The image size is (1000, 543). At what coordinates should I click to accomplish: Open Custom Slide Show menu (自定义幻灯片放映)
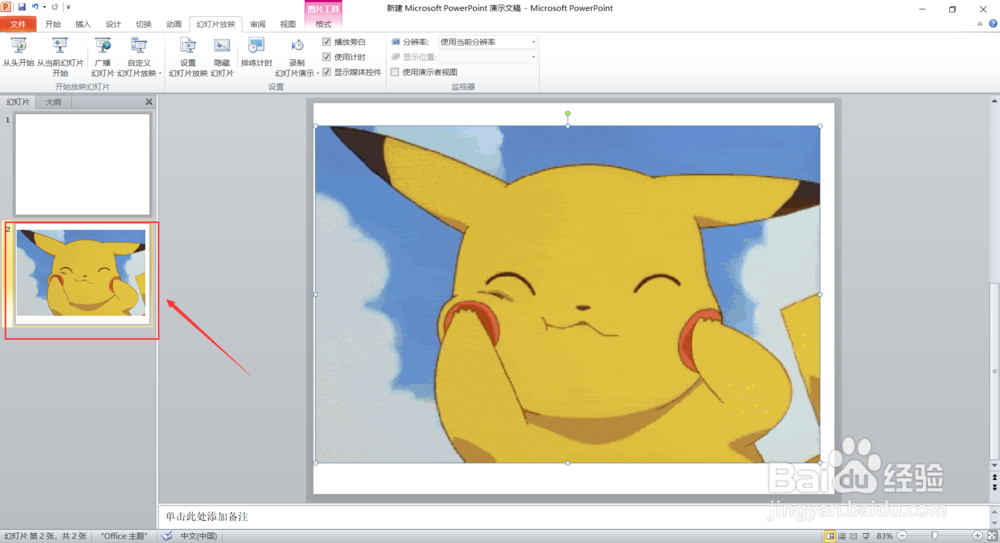pyautogui.click(x=138, y=56)
